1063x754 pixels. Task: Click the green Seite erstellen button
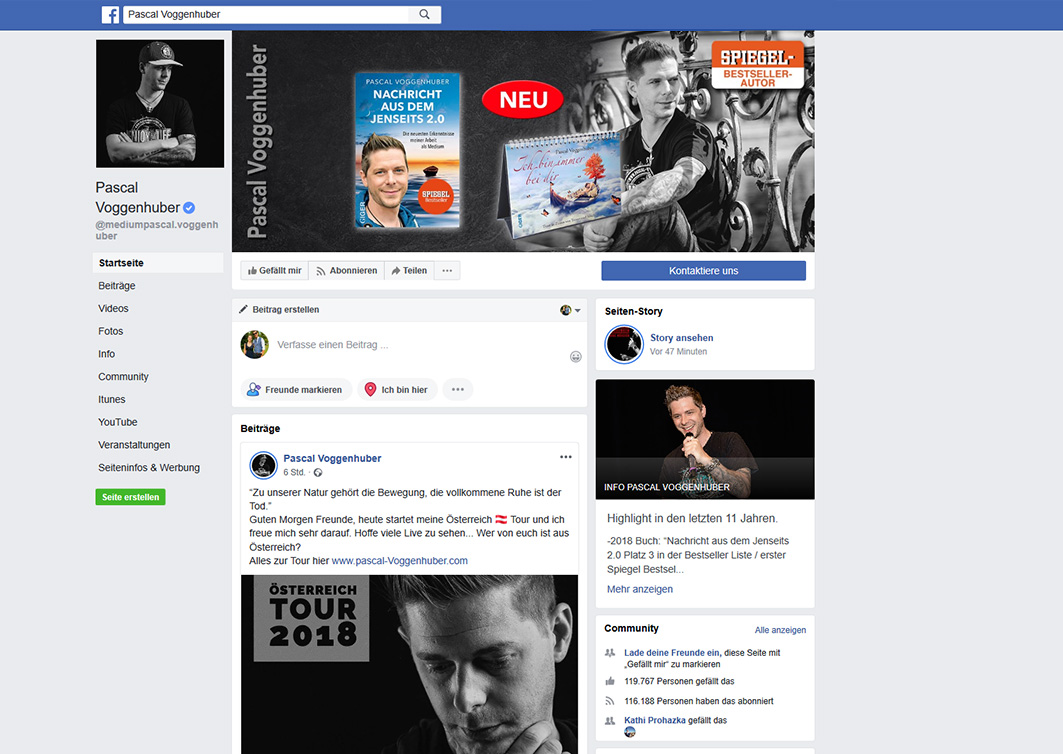[x=130, y=497]
